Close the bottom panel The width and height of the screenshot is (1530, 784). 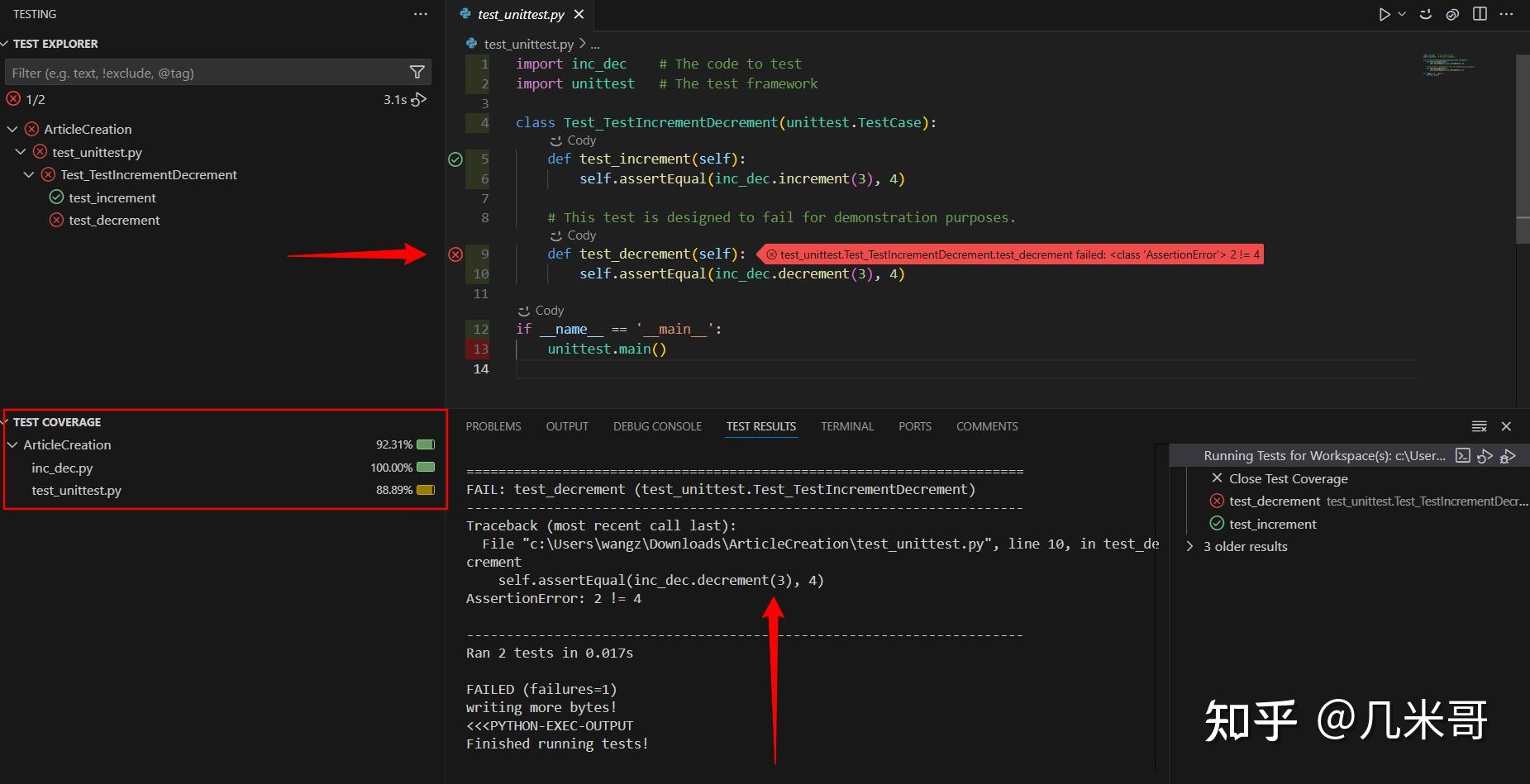[1506, 426]
